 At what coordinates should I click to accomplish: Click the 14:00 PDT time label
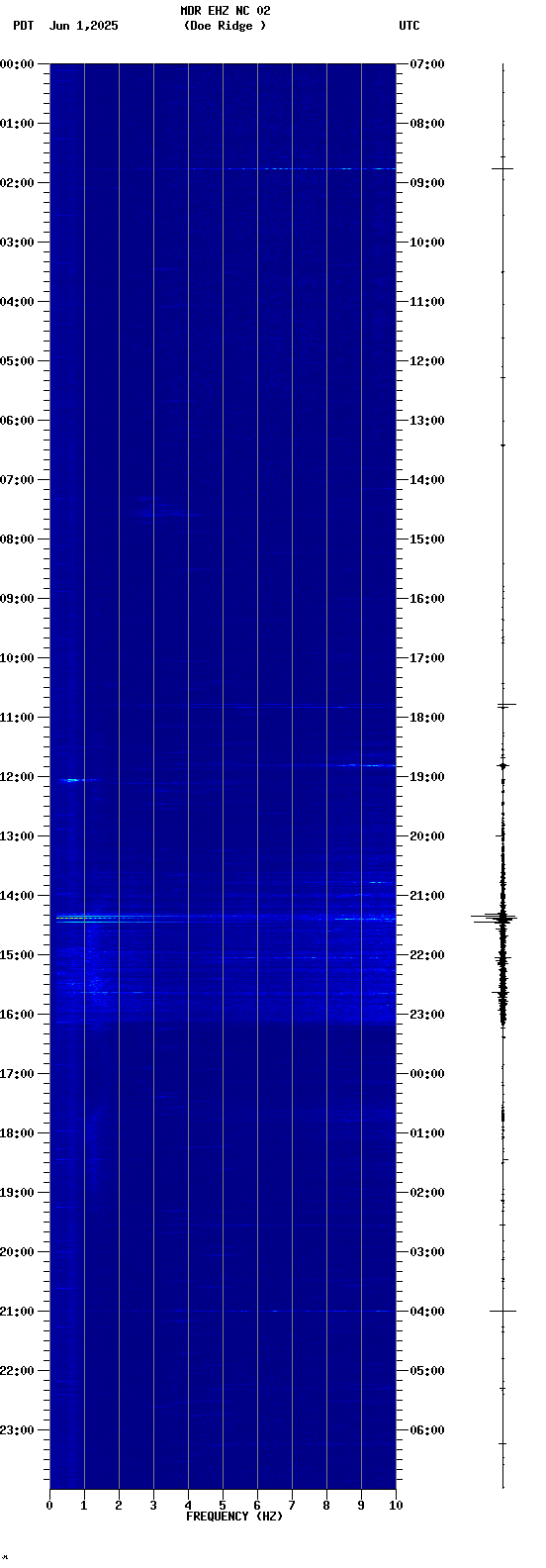point(17,896)
